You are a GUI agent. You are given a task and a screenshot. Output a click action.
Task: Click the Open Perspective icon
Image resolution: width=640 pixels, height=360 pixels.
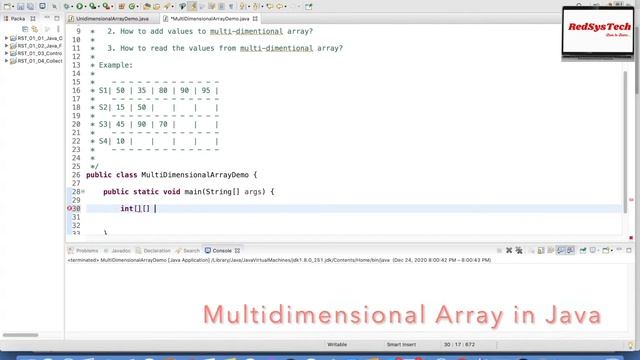[309, 7]
